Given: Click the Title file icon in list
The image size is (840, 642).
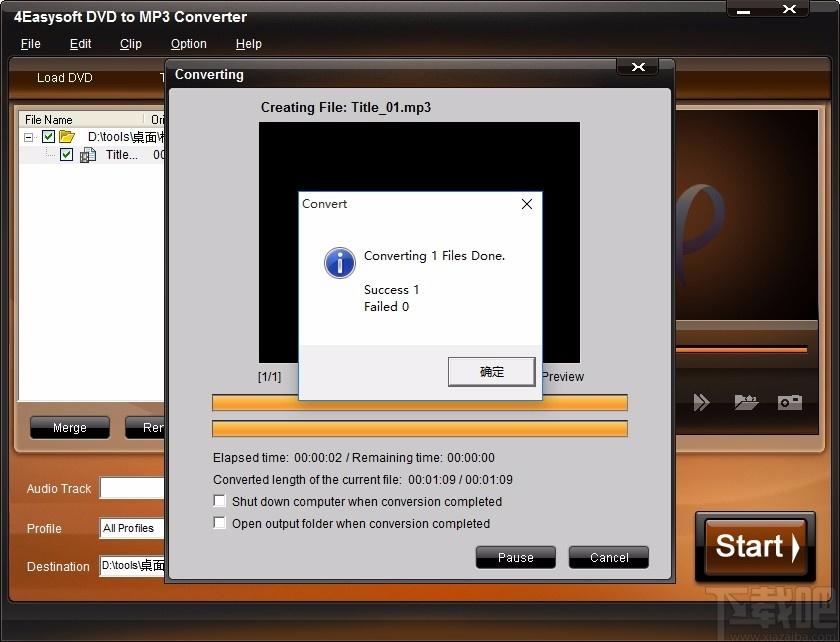Looking at the screenshot, I should (87, 155).
